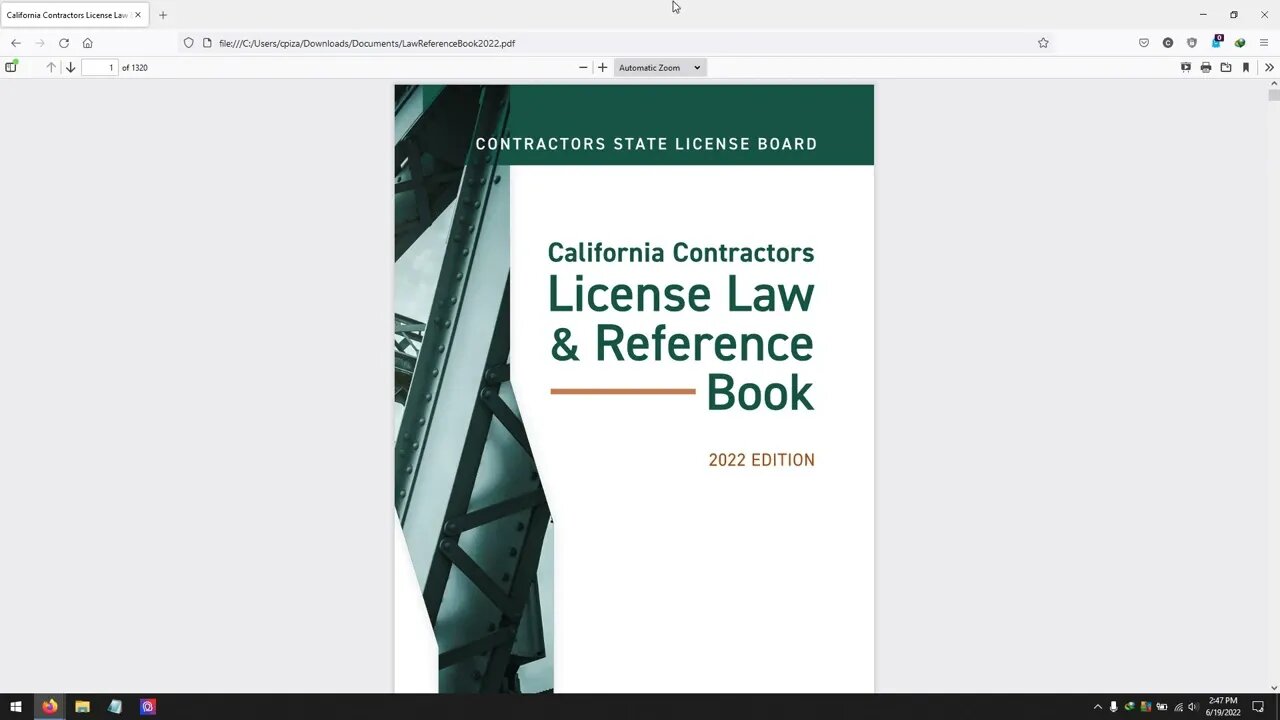The height and width of the screenshot is (720, 1280).
Task: Open battery status in tray
Action: point(1161,707)
